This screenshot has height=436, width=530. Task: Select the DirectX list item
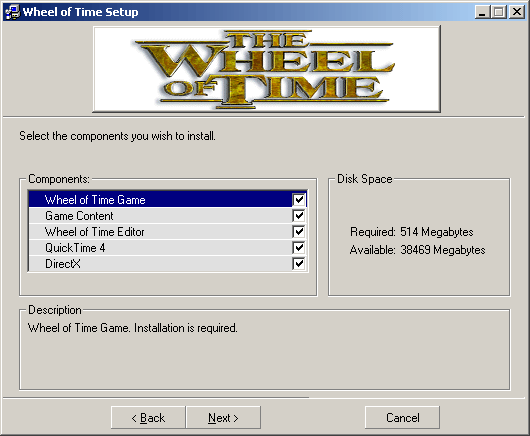[168, 264]
